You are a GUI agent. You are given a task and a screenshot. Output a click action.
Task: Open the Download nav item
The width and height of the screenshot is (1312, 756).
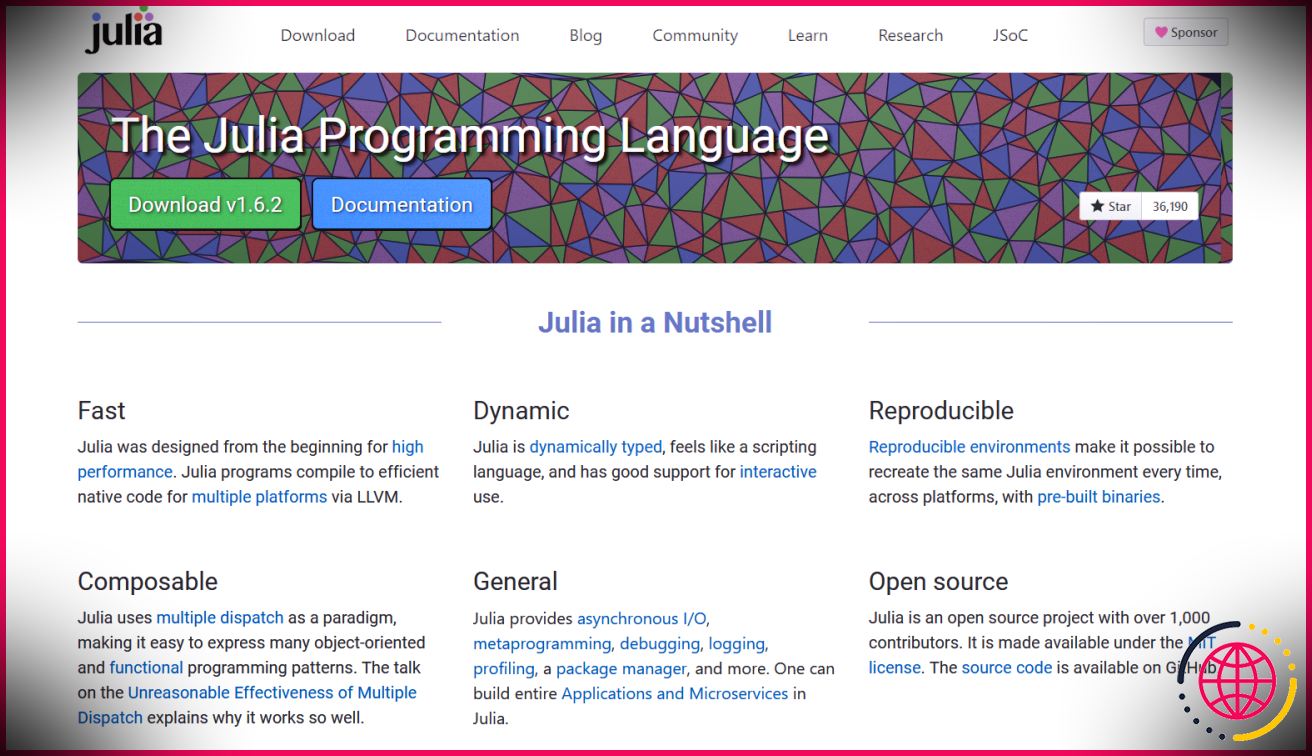point(318,35)
